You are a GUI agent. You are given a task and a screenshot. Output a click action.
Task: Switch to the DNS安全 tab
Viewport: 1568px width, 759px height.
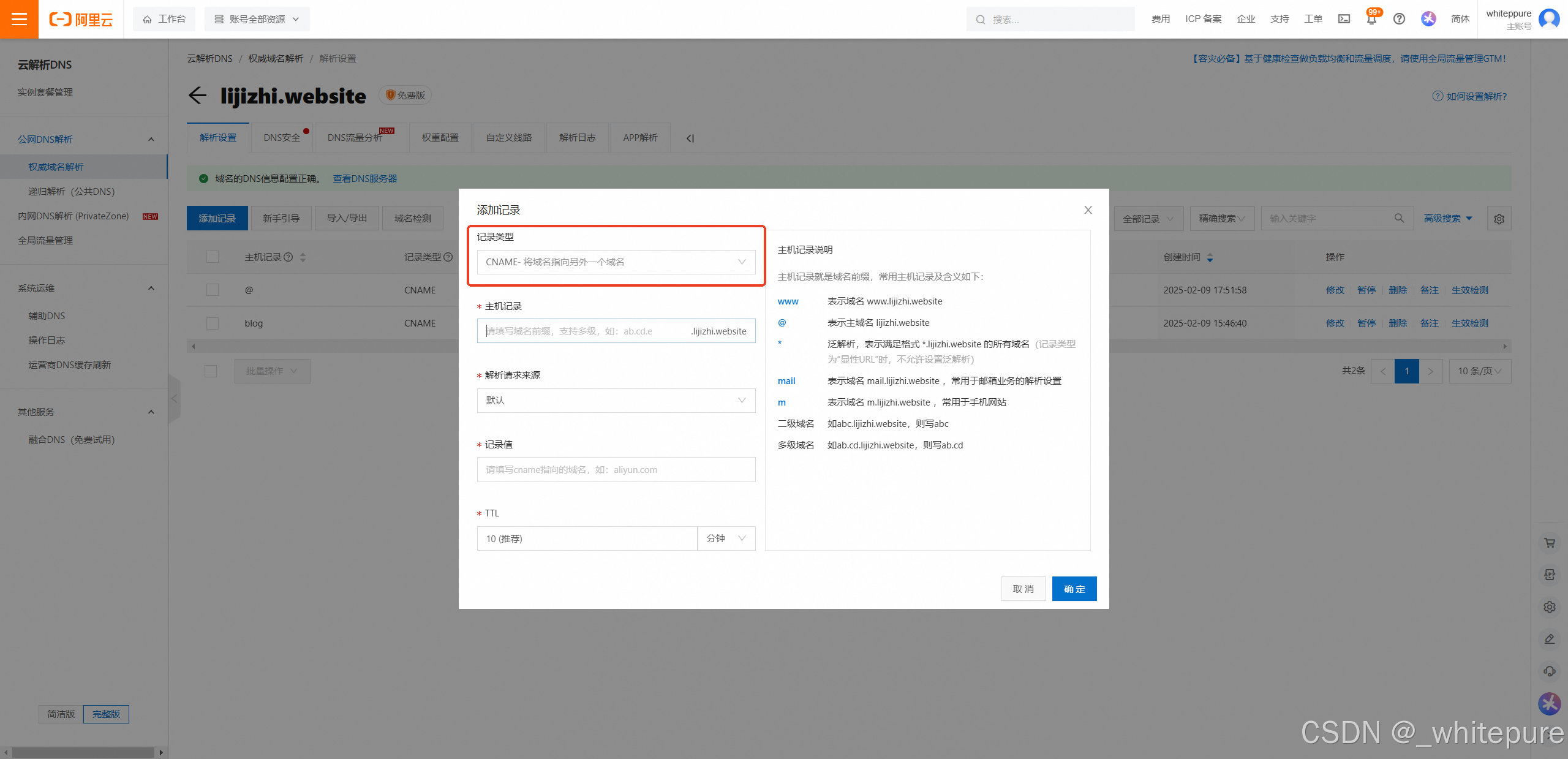282,137
